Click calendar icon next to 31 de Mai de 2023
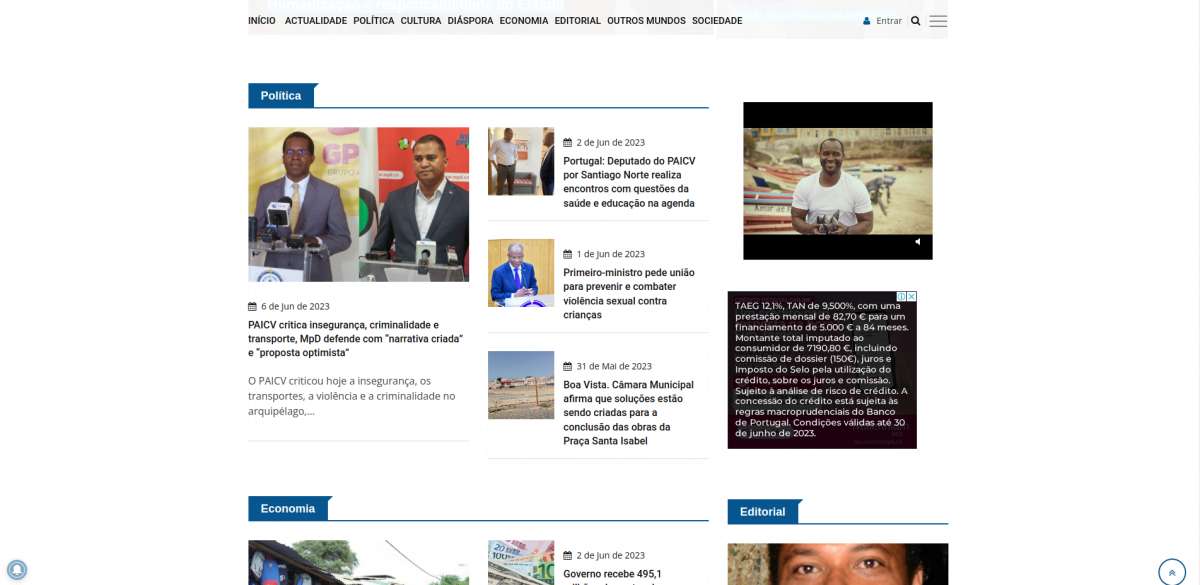 [x=567, y=367]
